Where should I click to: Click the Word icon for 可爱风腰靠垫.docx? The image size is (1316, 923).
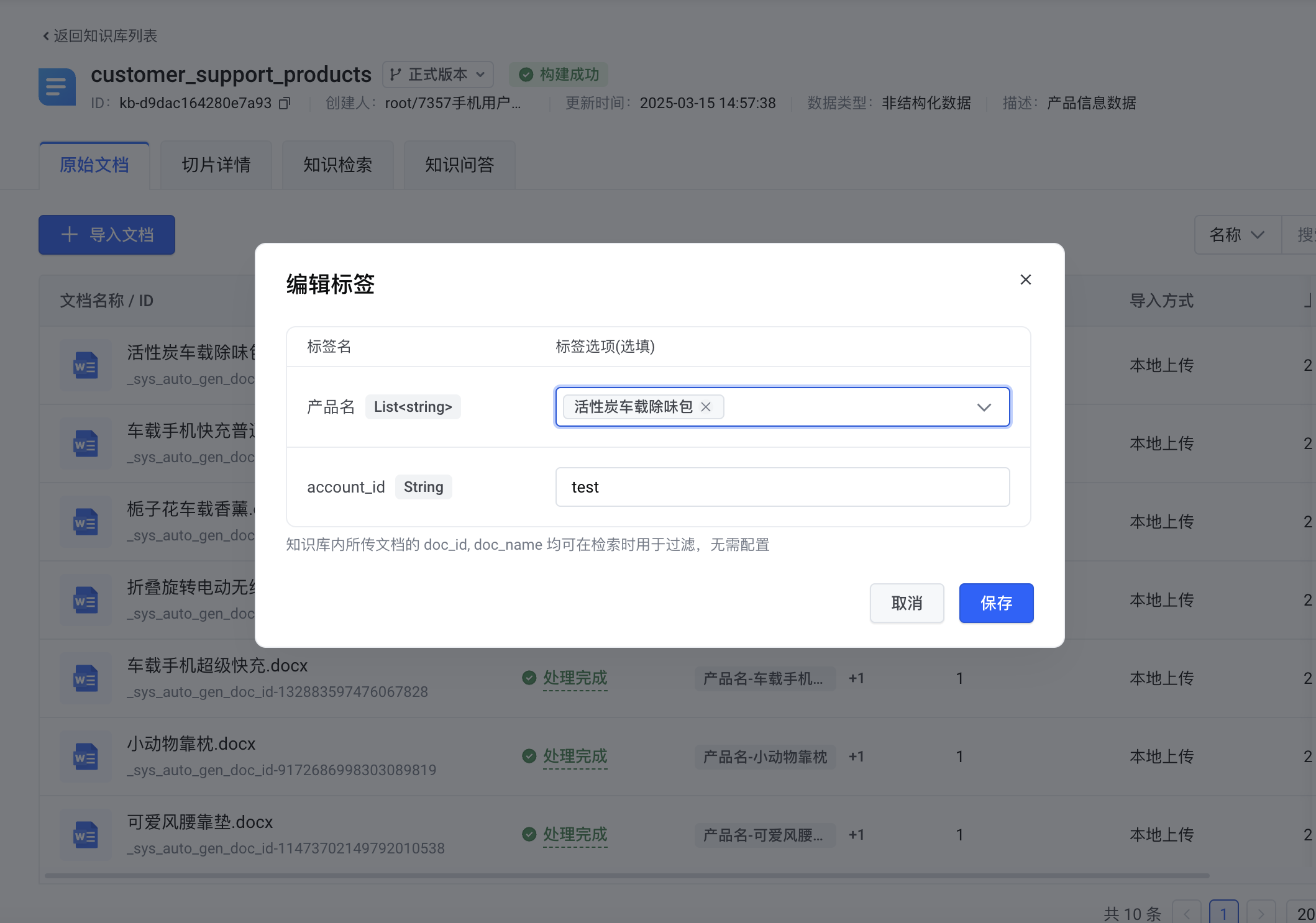85,835
